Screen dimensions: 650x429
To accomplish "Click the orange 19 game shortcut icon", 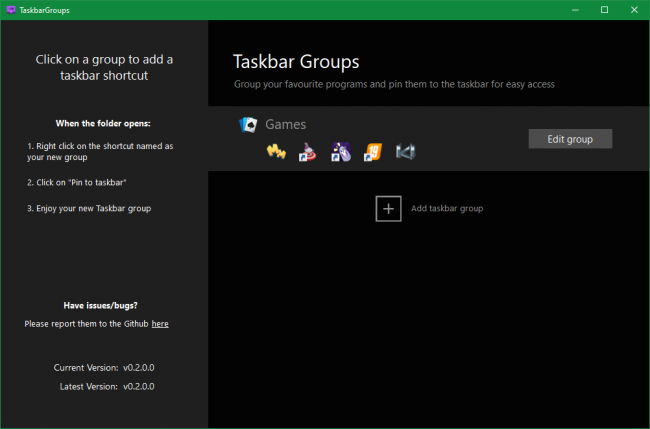I will pos(373,152).
